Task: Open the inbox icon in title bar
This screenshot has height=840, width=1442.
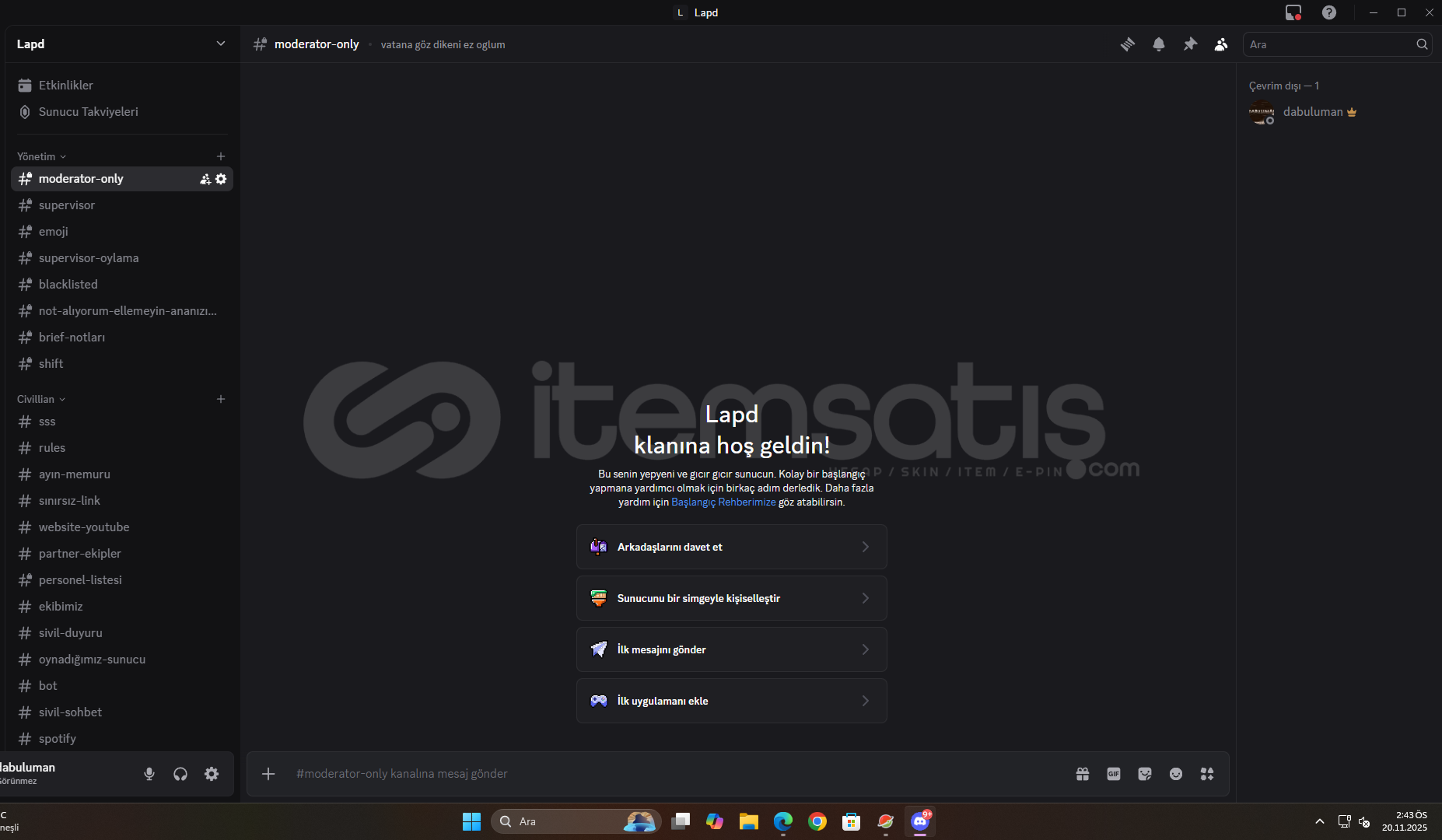Action: [1293, 12]
